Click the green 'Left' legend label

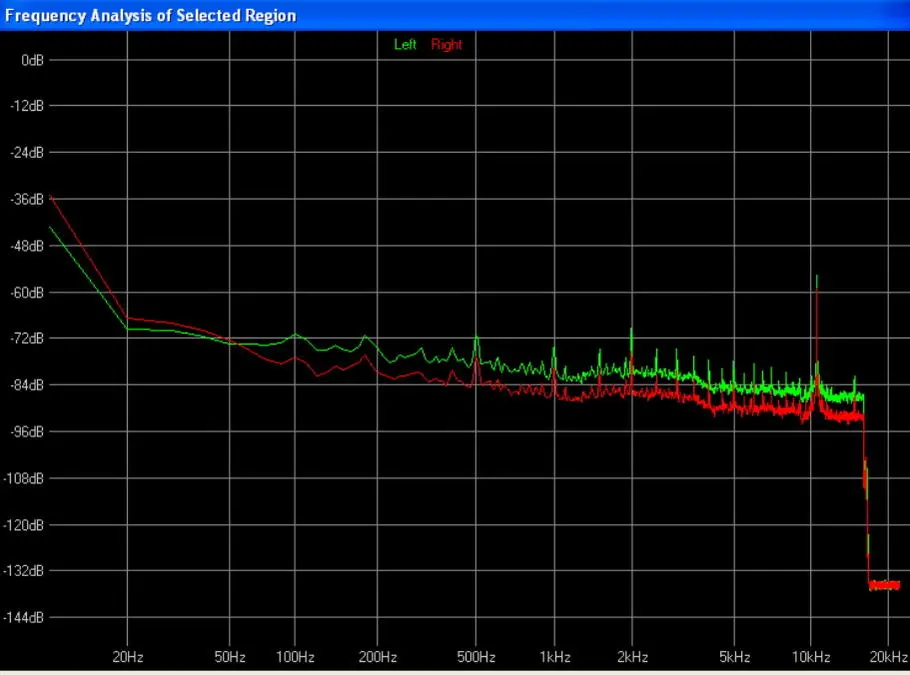405,45
